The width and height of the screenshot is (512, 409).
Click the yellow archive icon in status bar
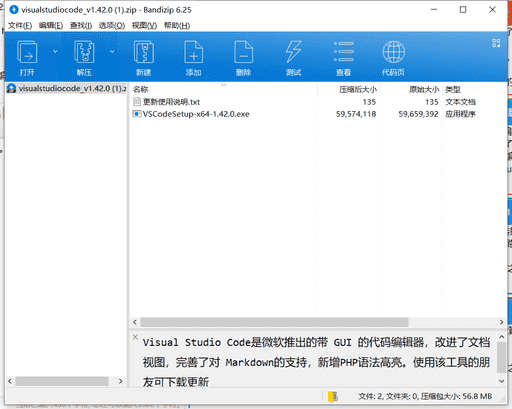pyautogui.click(x=333, y=396)
